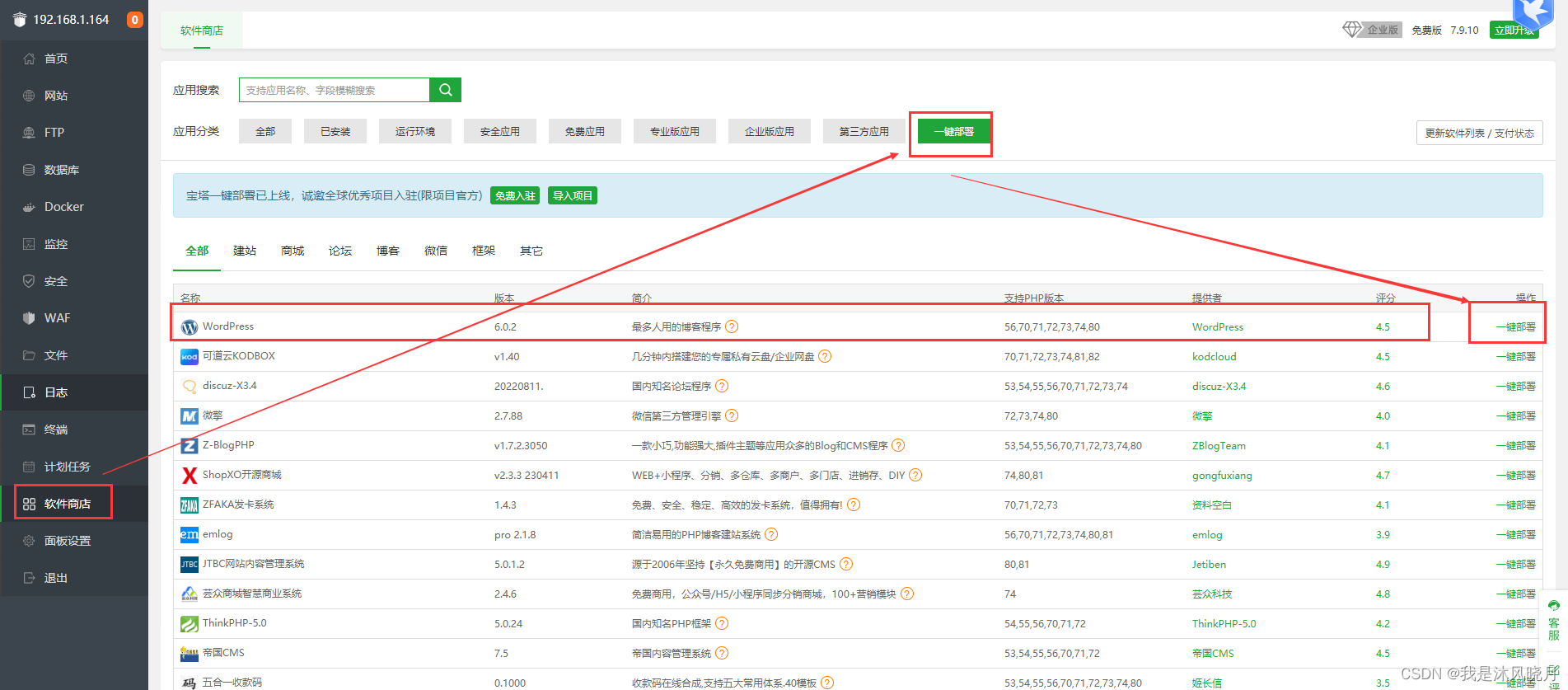Click the 终端 terminal sidebar icon
The width and height of the screenshot is (1568, 690).
(30, 429)
